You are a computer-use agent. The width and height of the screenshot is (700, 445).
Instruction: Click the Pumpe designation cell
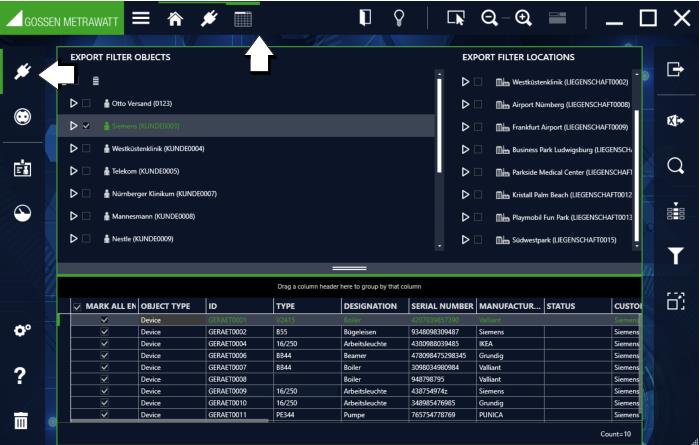(x=375, y=415)
